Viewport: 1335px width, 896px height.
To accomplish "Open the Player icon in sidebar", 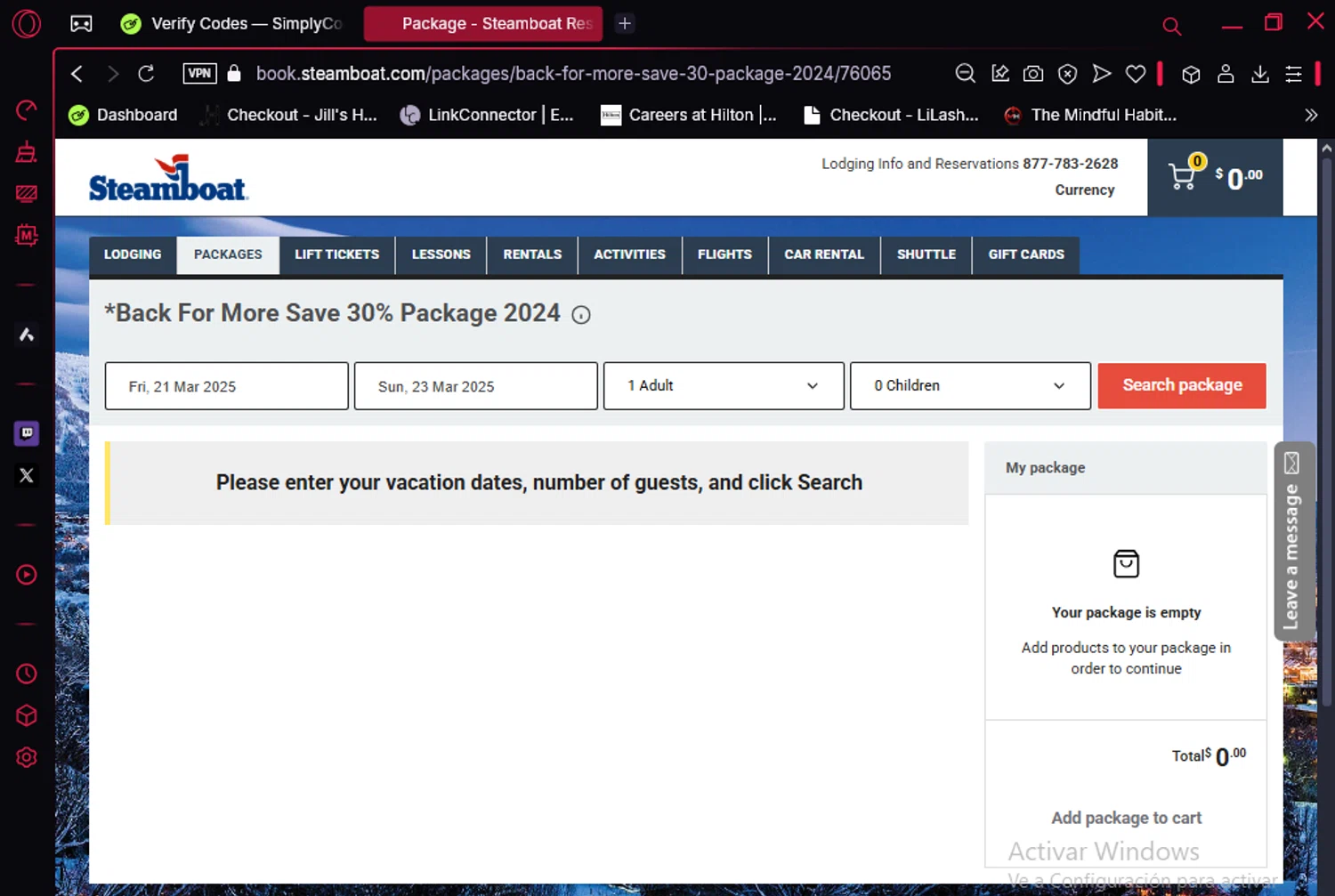I will click(27, 575).
